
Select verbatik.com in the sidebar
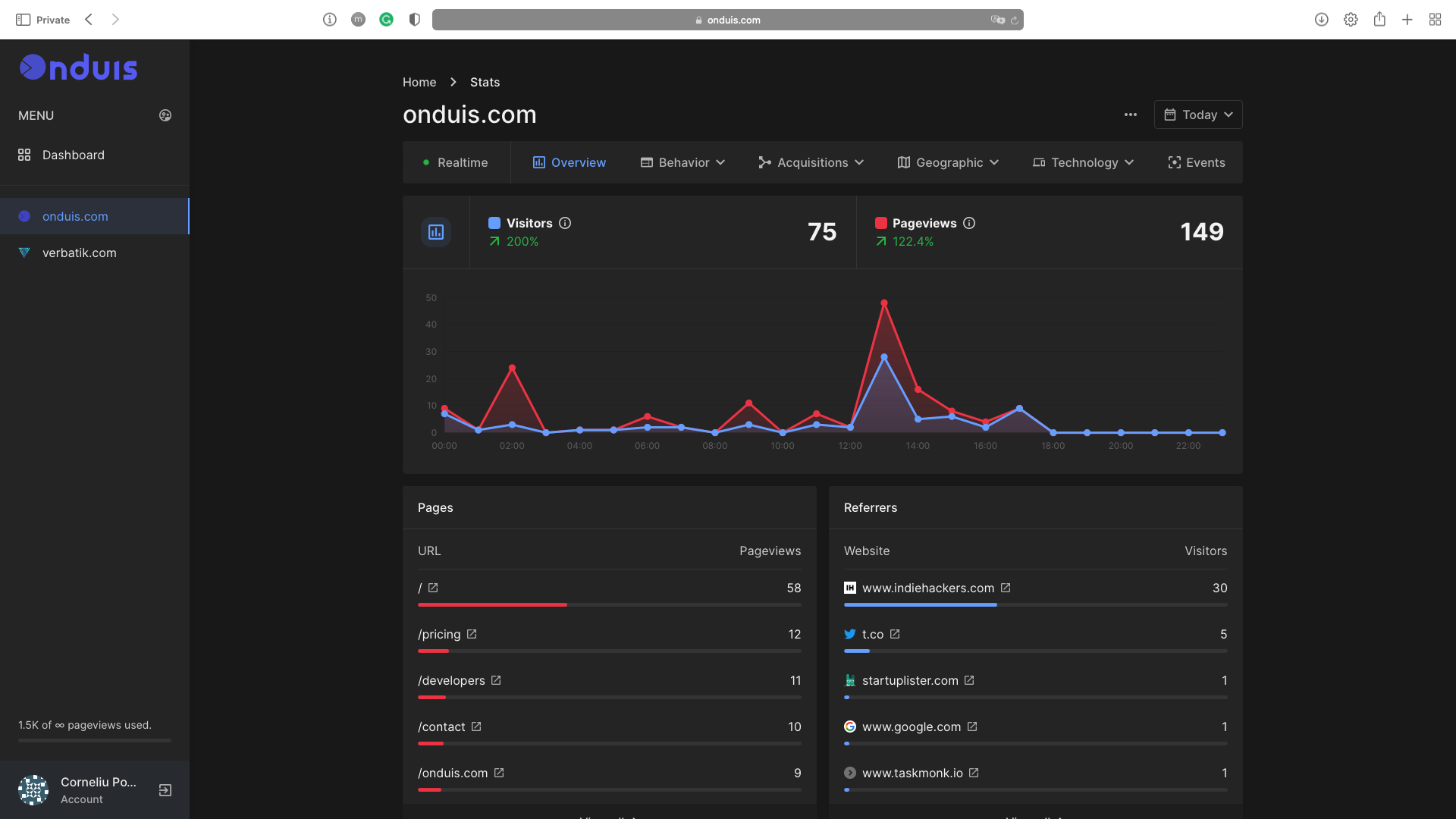(x=95, y=253)
